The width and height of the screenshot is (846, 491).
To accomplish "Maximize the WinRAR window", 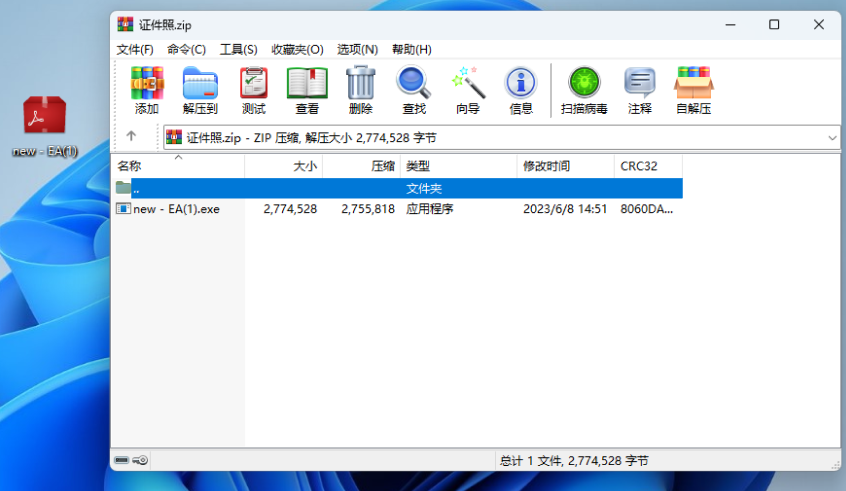I will tap(774, 25).
